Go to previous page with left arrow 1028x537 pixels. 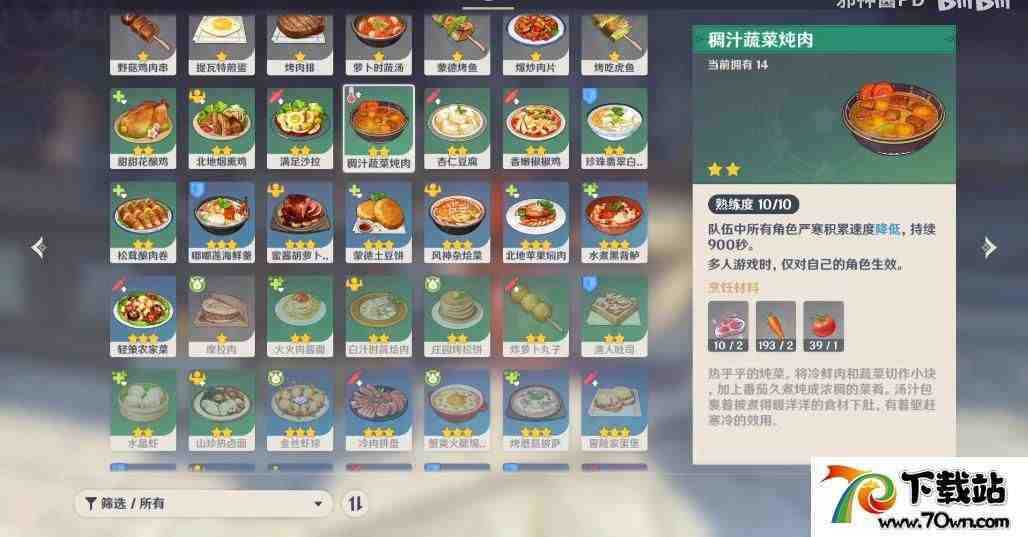(x=39, y=247)
